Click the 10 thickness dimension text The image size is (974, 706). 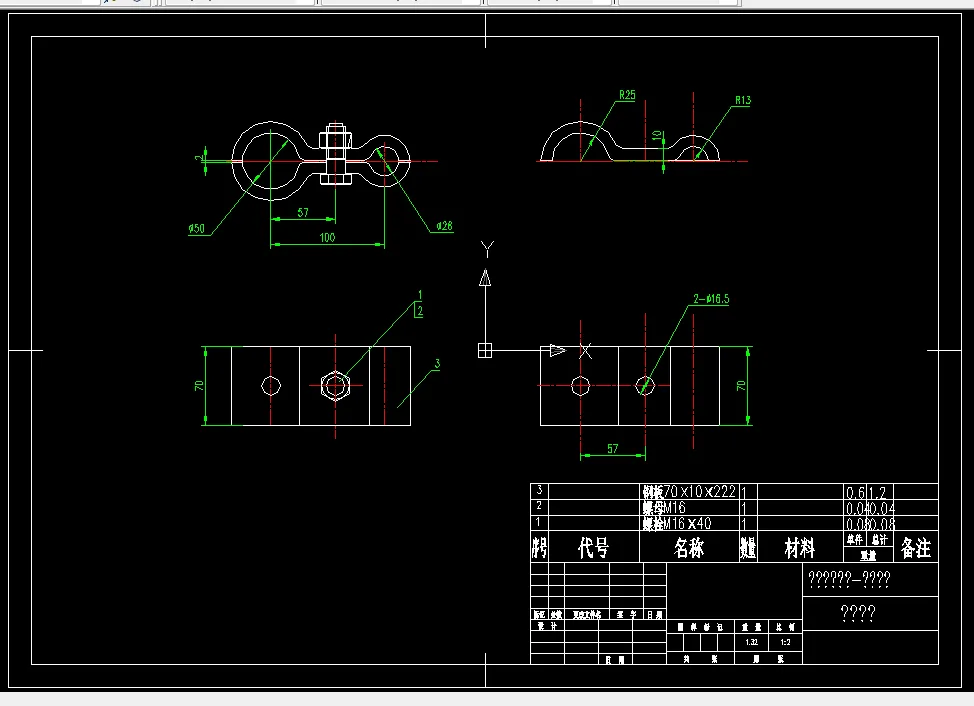click(x=657, y=135)
